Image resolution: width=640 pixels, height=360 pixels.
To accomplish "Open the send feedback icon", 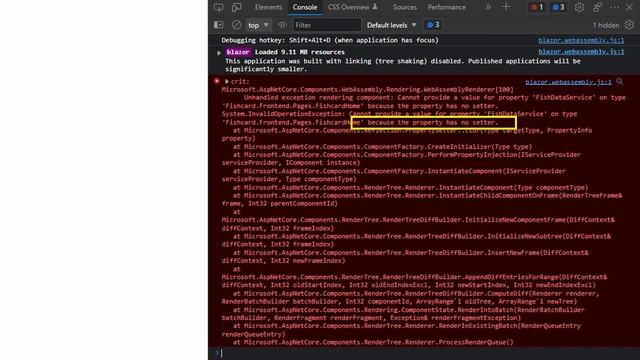I will tap(597, 7).
